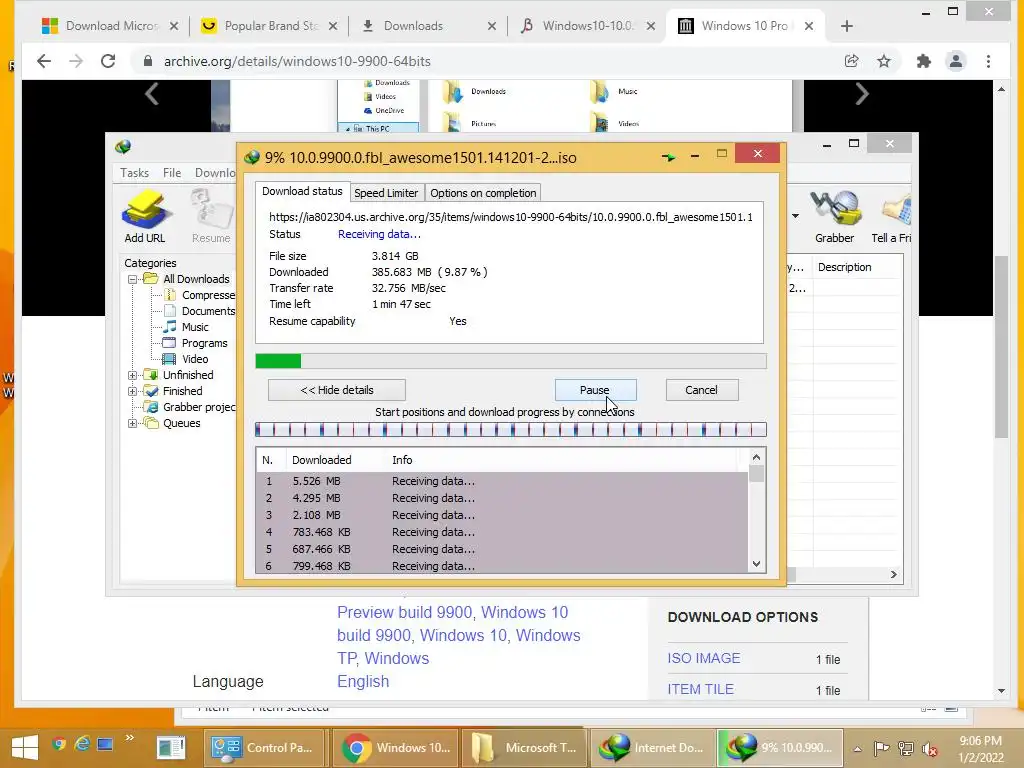Click the connections progress segment bar
This screenshot has width=1024, height=768.
[x=511, y=429]
